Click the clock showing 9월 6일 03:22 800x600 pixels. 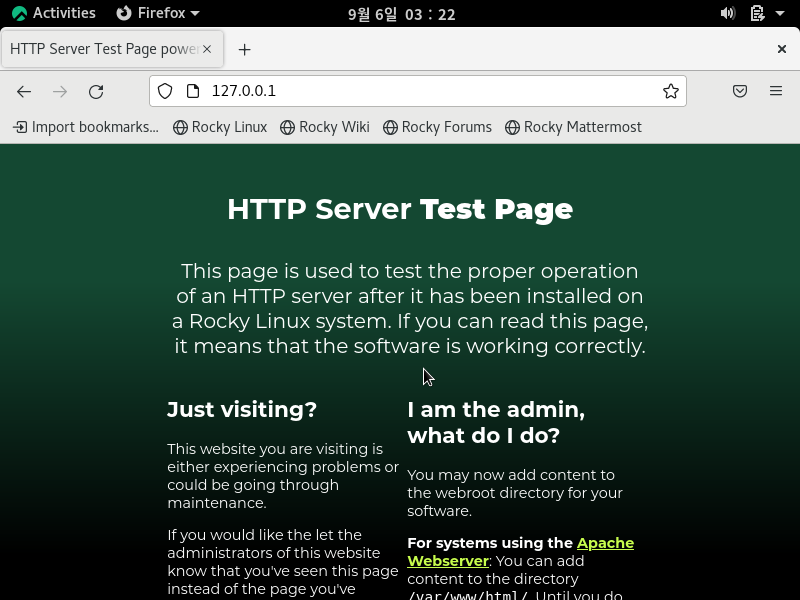(401, 14)
